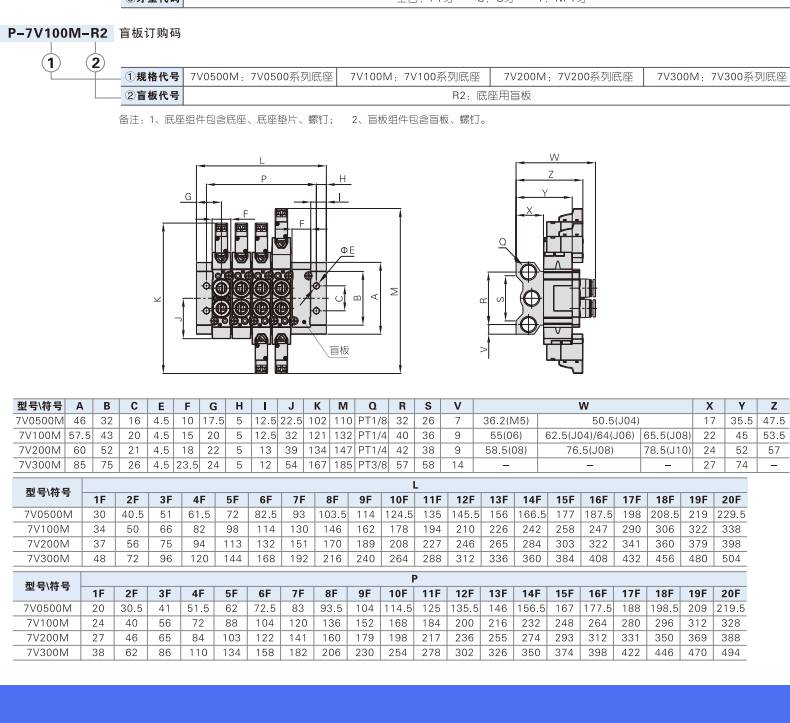
Task: Select the ①规格代号 row header cell
Action: coord(152,76)
